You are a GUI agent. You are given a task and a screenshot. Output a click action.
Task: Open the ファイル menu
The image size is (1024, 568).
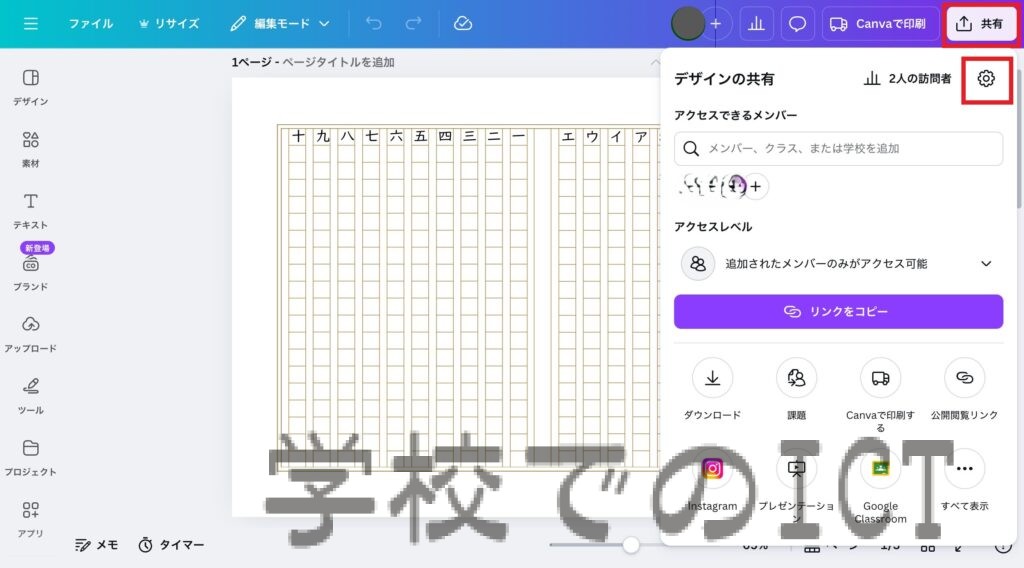tap(90, 23)
